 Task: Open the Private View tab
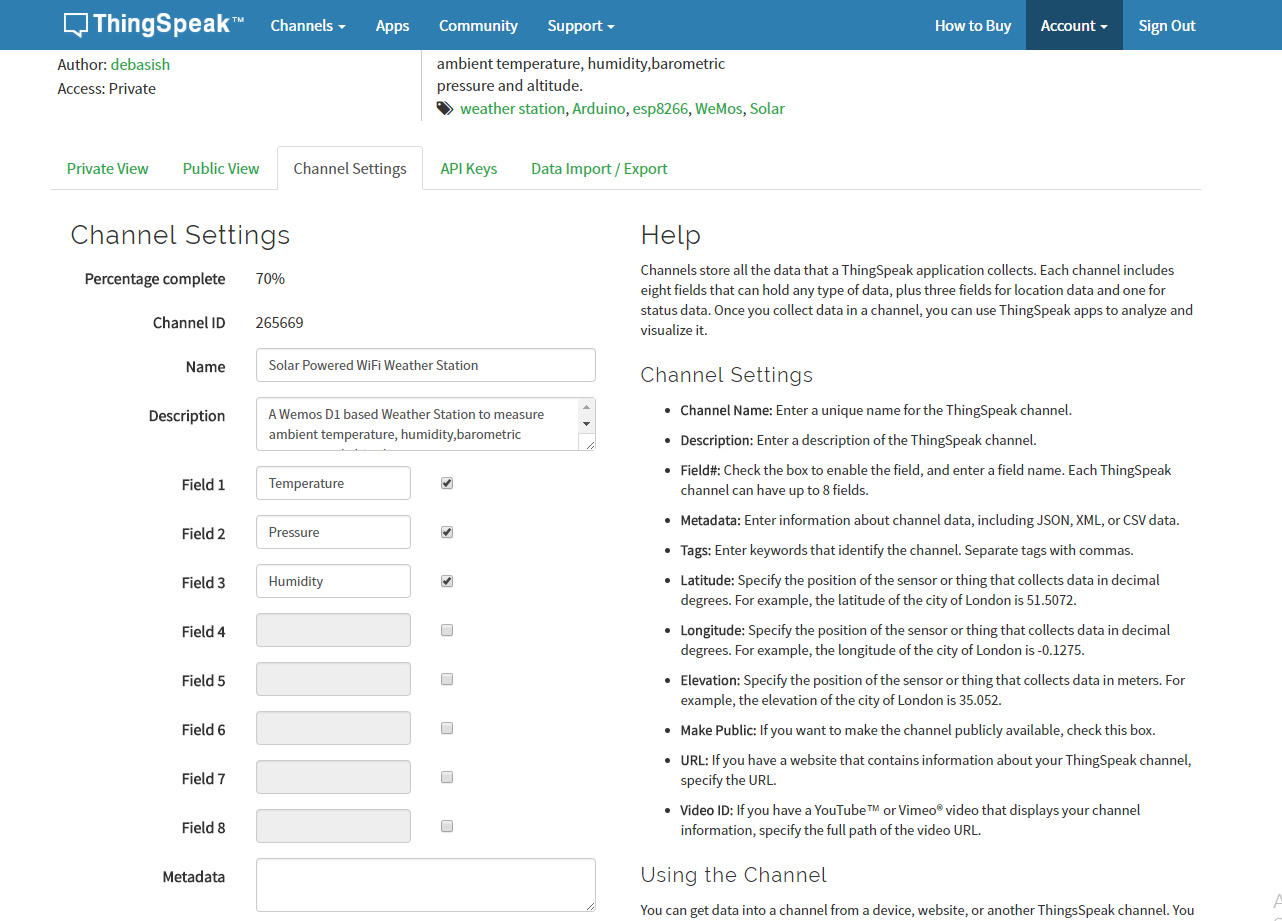(x=107, y=169)
